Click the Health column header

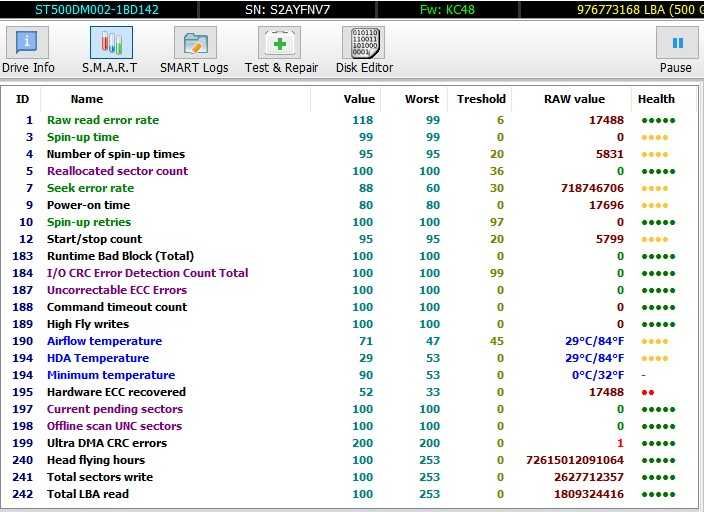pyautogui.click(x=656, y=99)
